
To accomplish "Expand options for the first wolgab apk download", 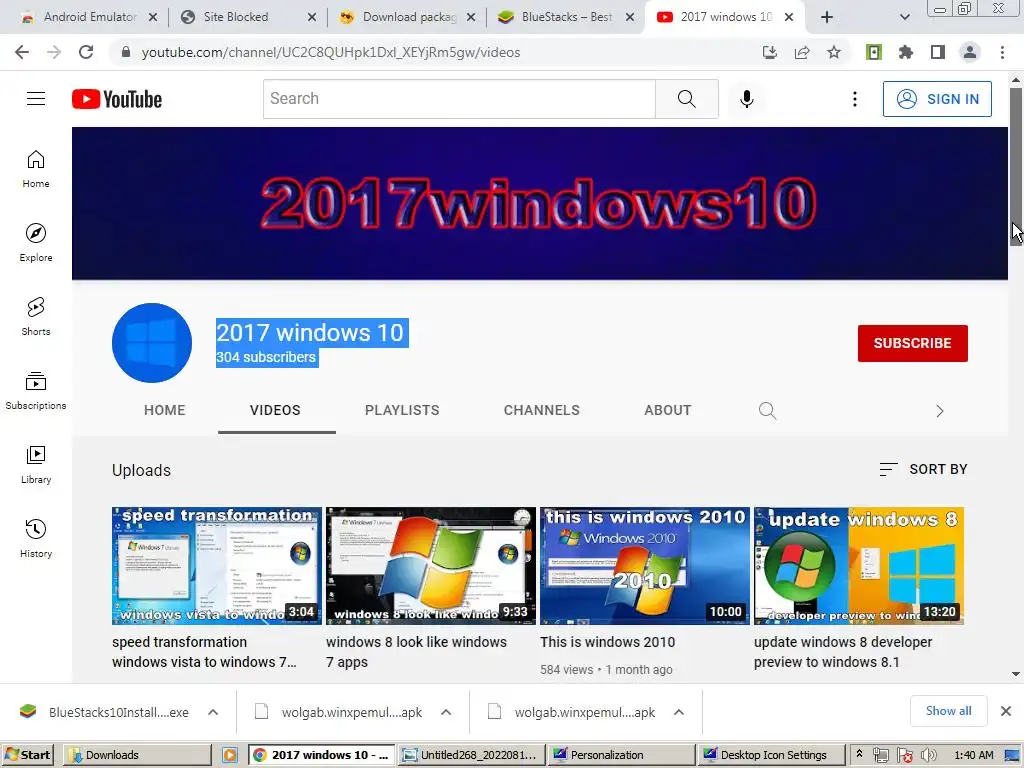I will [x=446, y=712].
